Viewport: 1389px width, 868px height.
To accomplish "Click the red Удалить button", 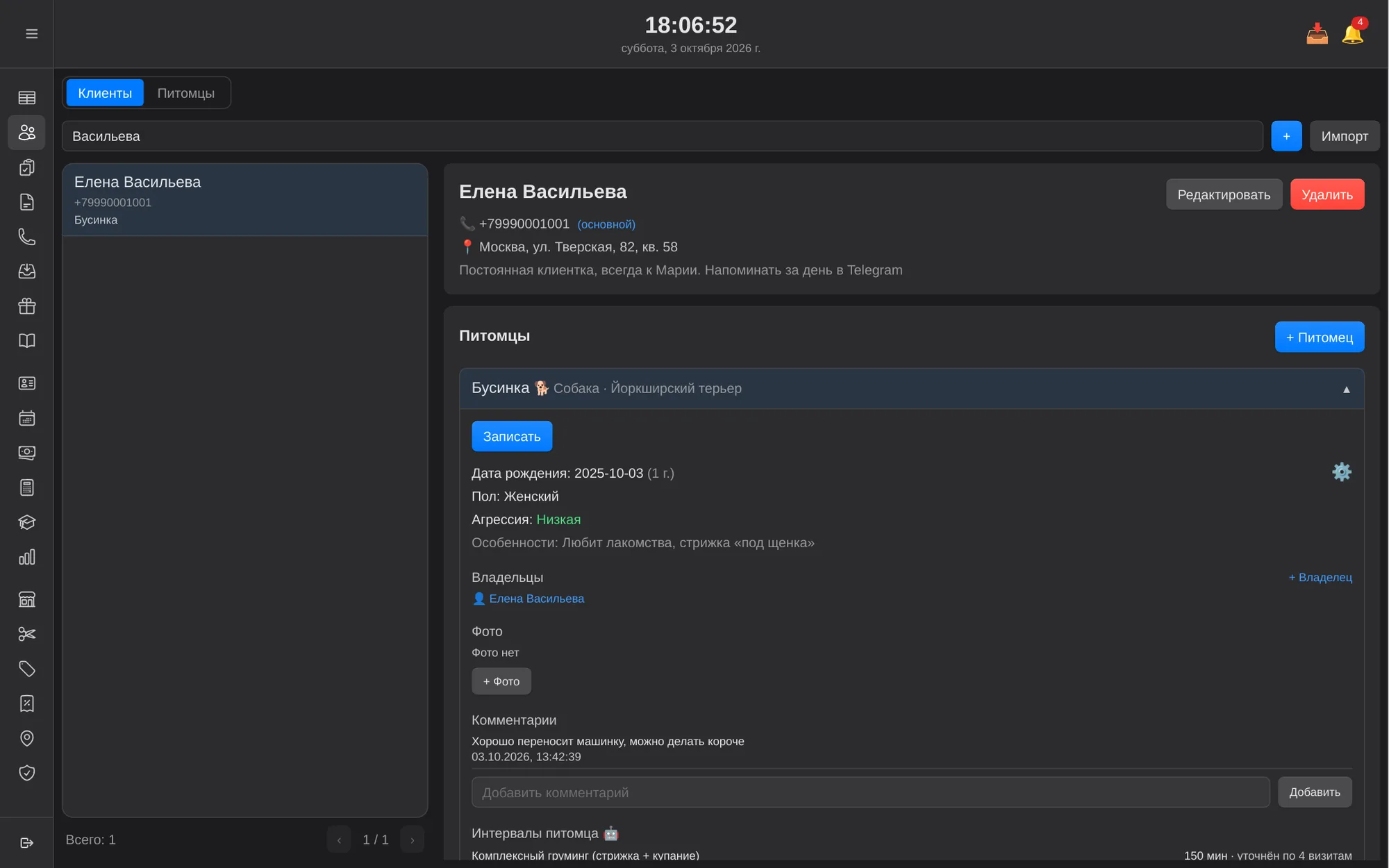I will tap(1326, 194).
